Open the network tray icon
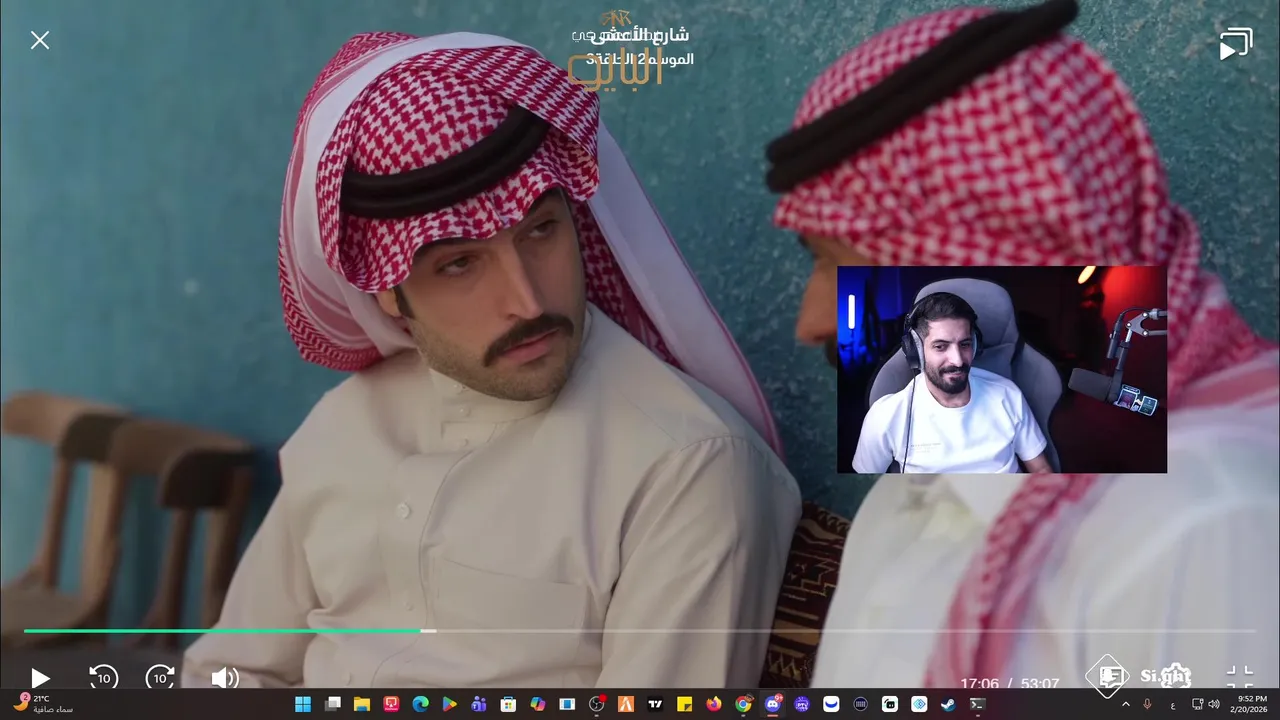 [1198, 704]
